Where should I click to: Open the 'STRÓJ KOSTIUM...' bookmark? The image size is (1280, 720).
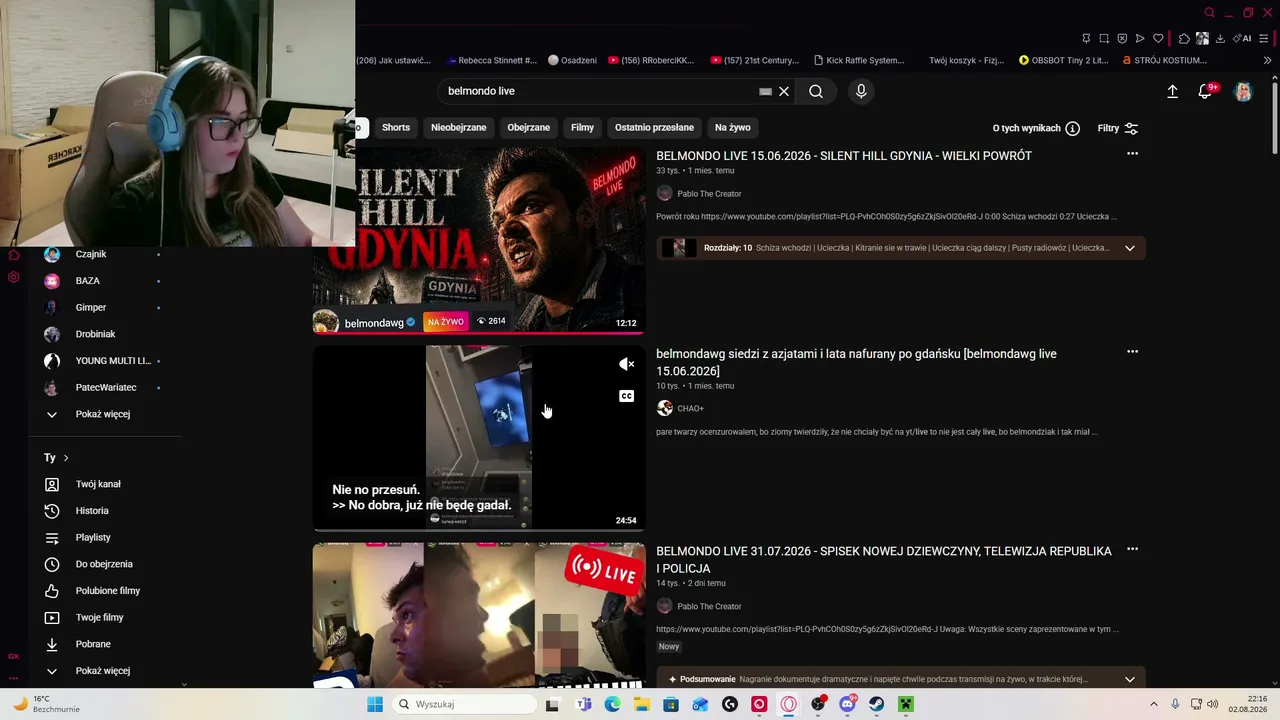(1165, 60)
